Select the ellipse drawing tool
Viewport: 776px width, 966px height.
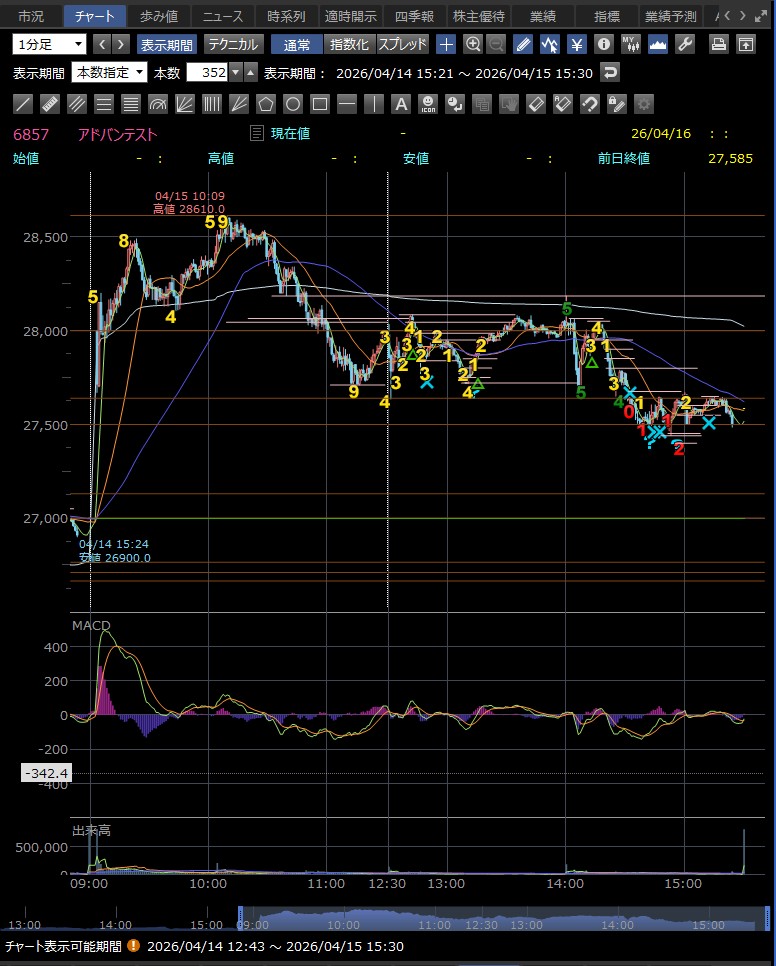pyautogui.click(x=293, y=104)
